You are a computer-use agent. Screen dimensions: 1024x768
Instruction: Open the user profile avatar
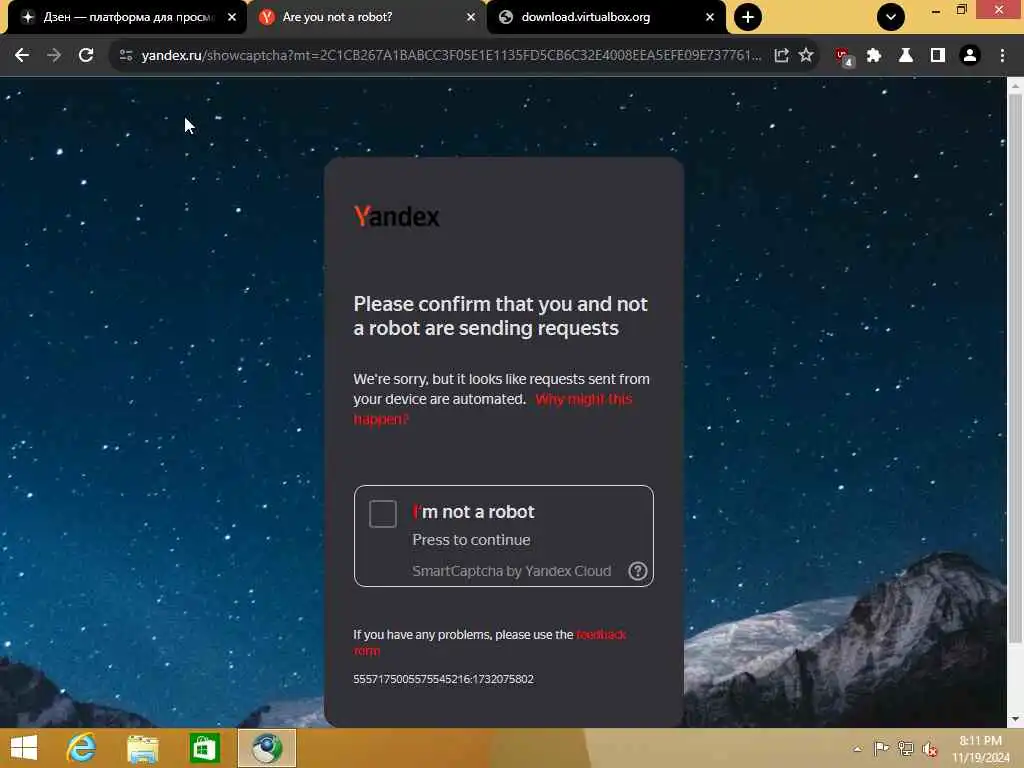click(970, 56)
